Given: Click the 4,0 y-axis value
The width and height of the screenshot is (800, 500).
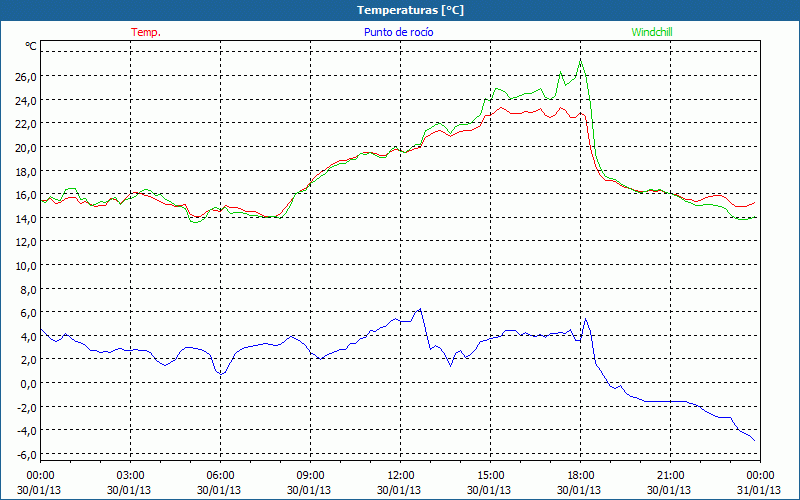Looking at the screenshot, I should tap(29, 337).
